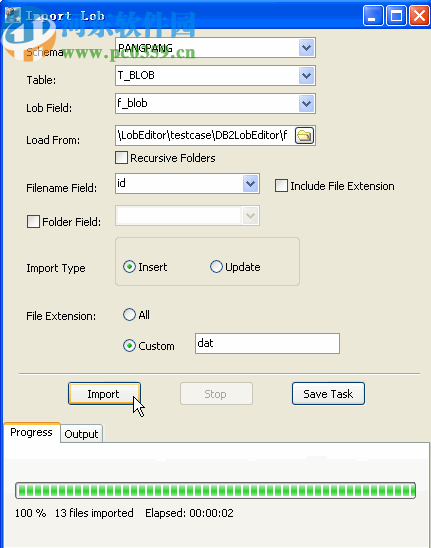
Task: Expand the Filename Field dropdown arrow
Action: 250,184
